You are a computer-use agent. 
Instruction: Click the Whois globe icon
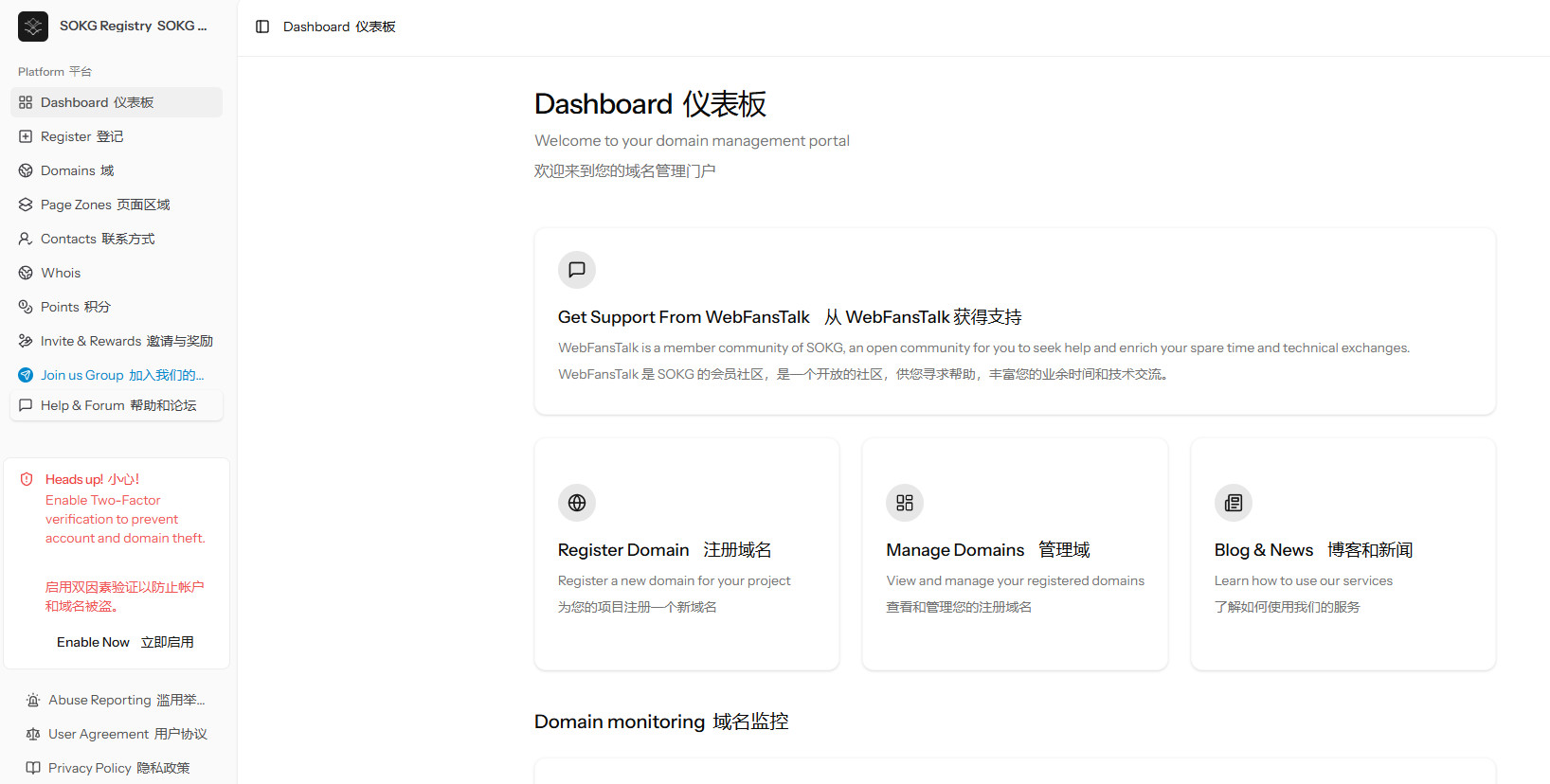tap(26, 273)
